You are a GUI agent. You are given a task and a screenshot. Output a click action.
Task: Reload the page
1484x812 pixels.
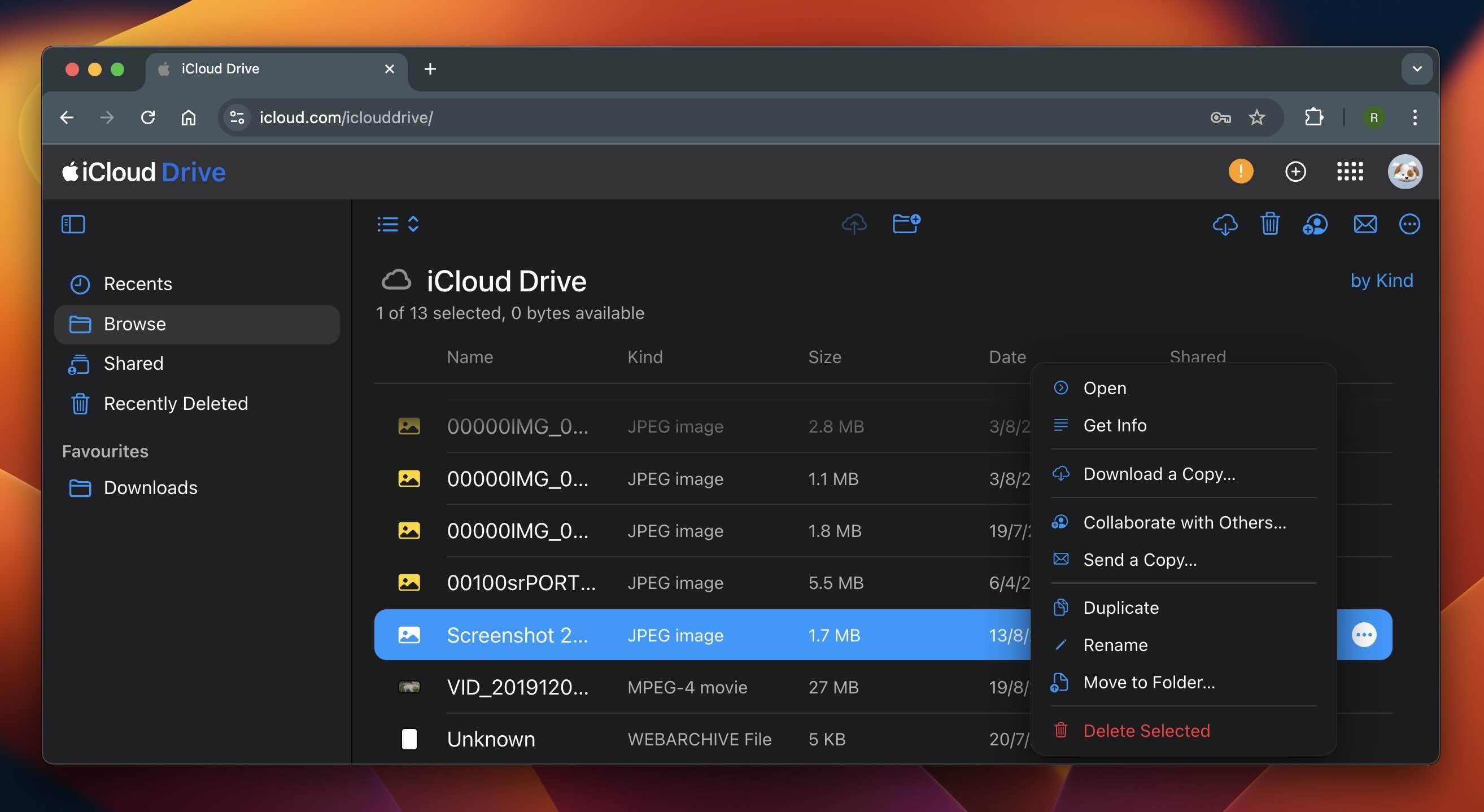coord(148,117)
